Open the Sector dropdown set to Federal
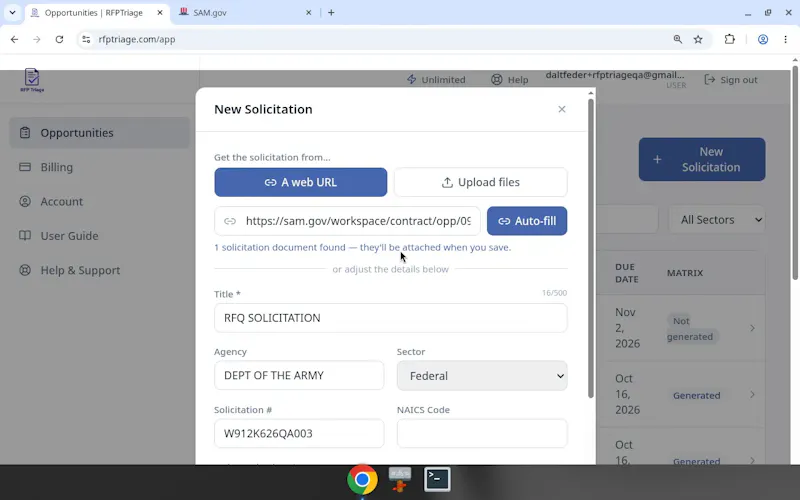 pyautogui.click(x=482, y=376)
